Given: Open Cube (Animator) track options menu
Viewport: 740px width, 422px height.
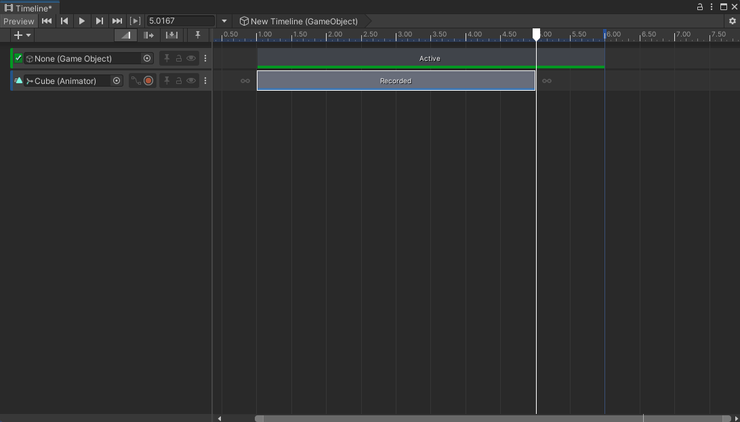Looking at the screenshot, I should [x=205, y=81].
